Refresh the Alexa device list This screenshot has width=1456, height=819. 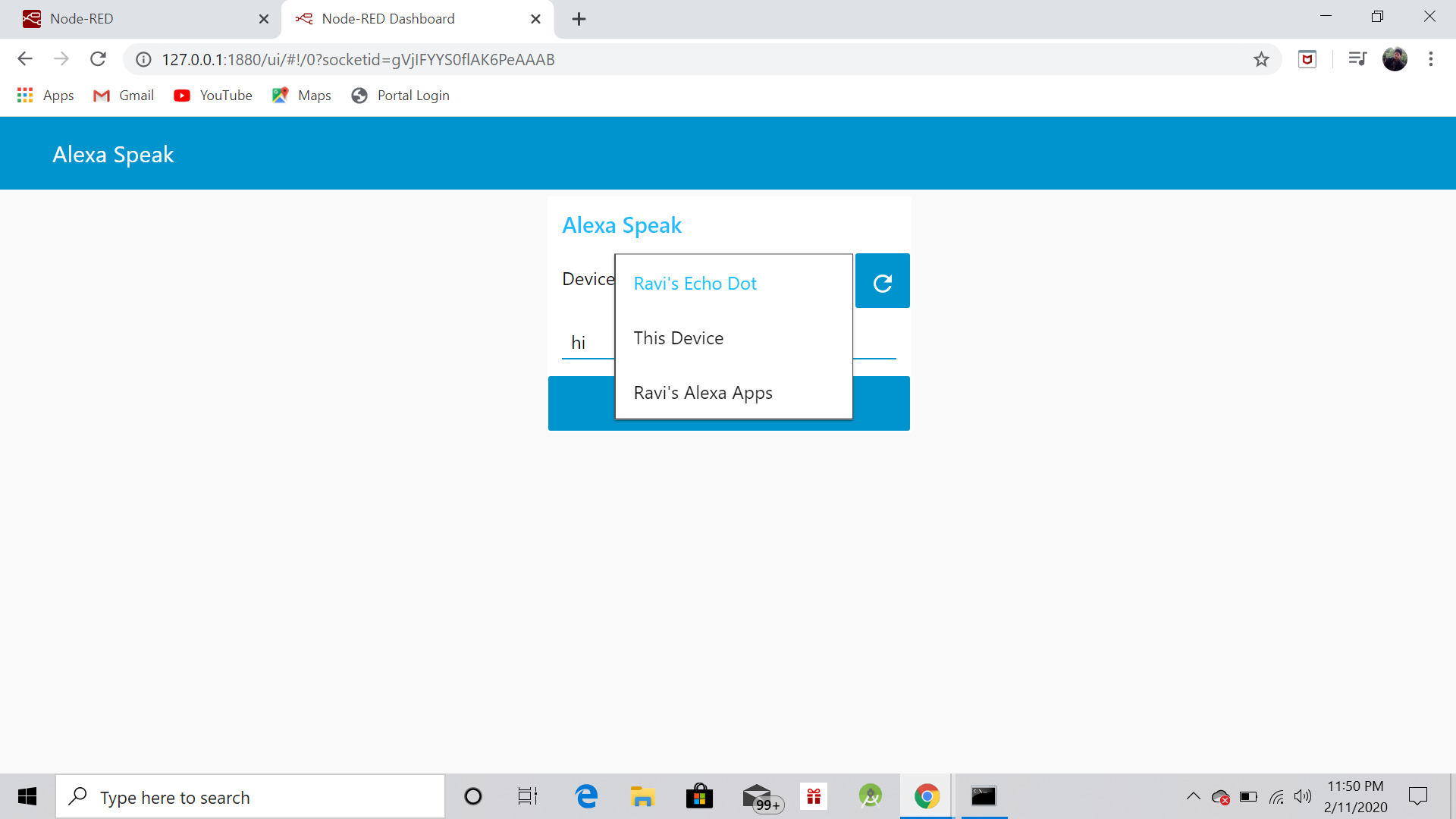pos(882,281)
